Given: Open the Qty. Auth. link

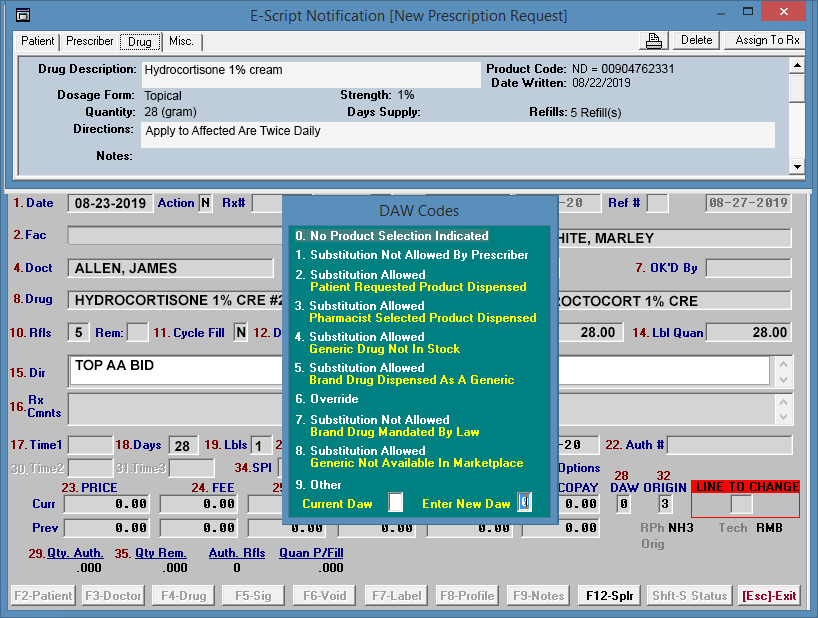Looking at the screenshot, I should pos(75,553).
